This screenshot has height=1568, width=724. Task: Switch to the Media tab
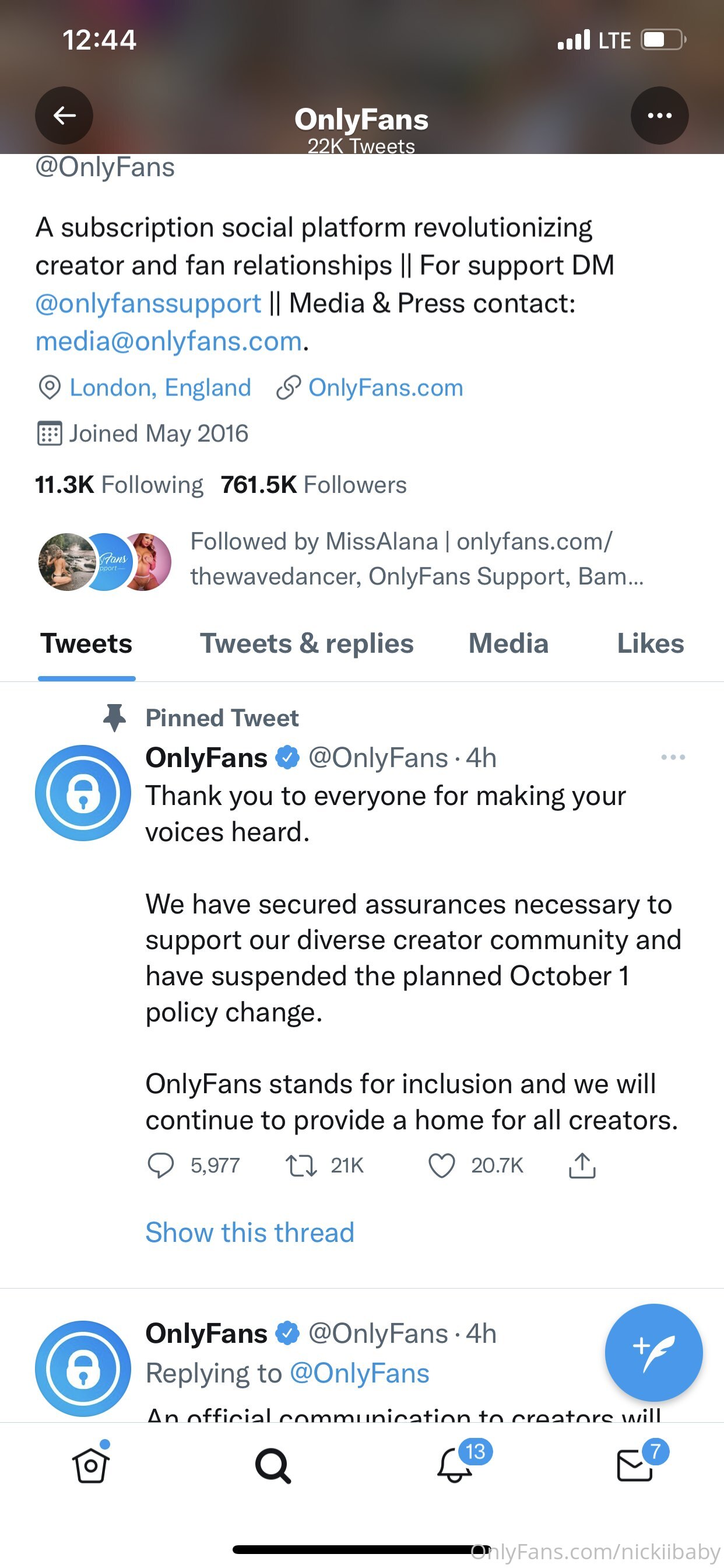(508, 644)
